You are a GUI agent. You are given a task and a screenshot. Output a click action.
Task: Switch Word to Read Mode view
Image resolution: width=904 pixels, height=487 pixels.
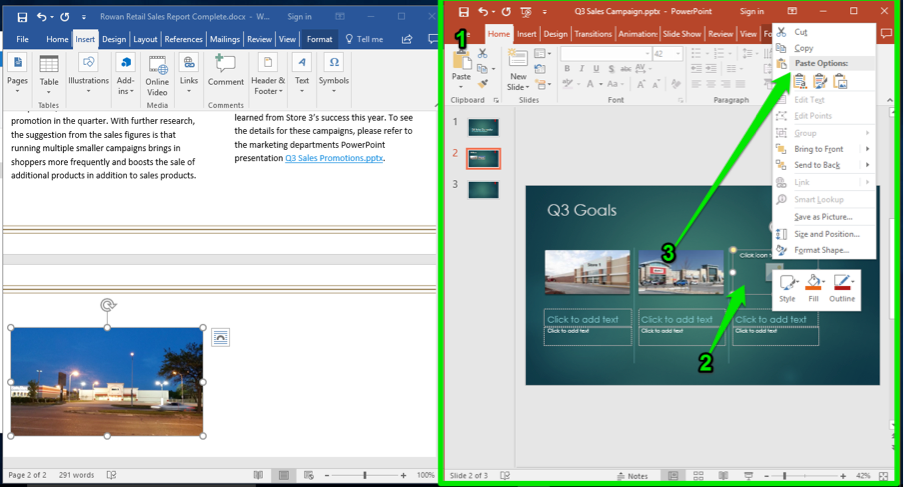point(258,475)
